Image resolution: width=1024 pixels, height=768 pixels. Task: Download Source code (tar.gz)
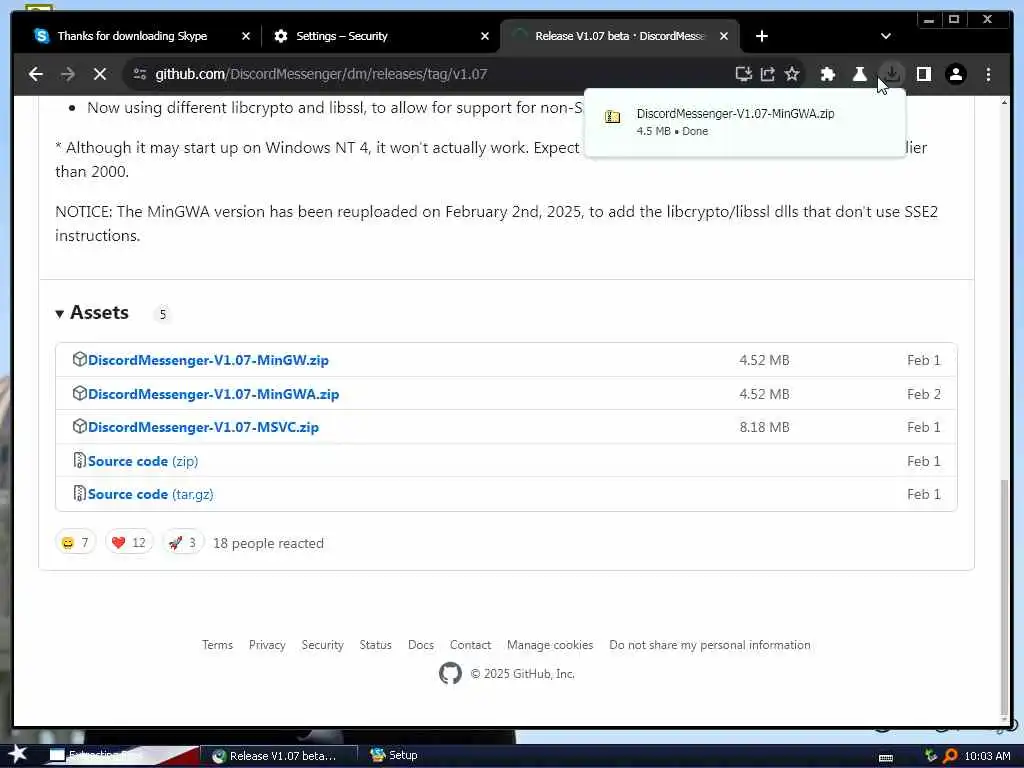(150, 494)
